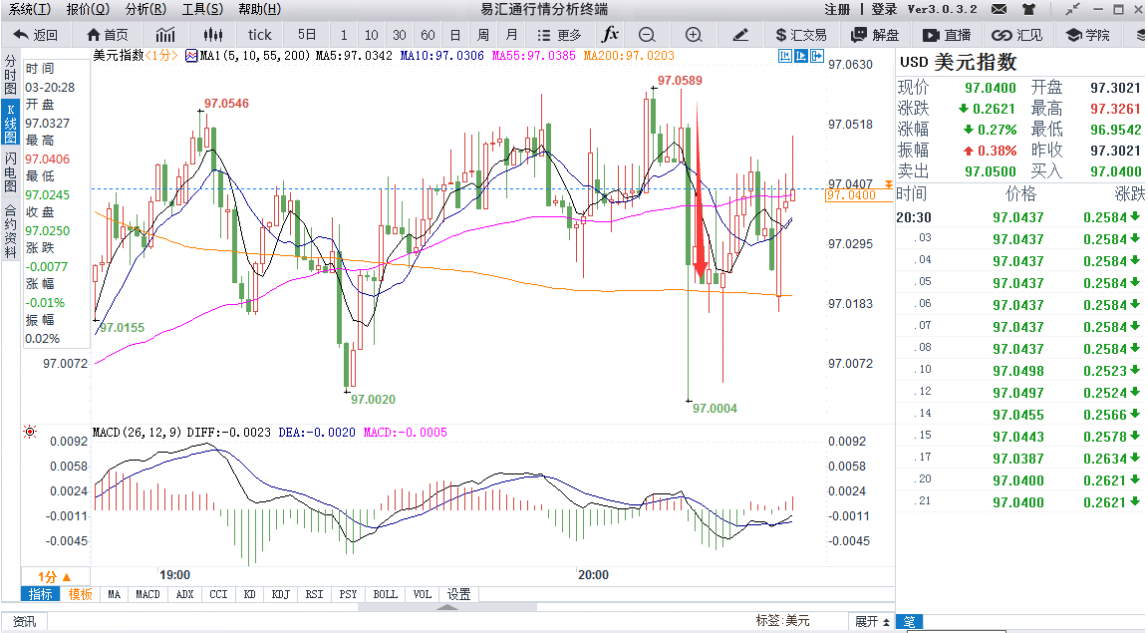Click the 登录 login link

883,9
